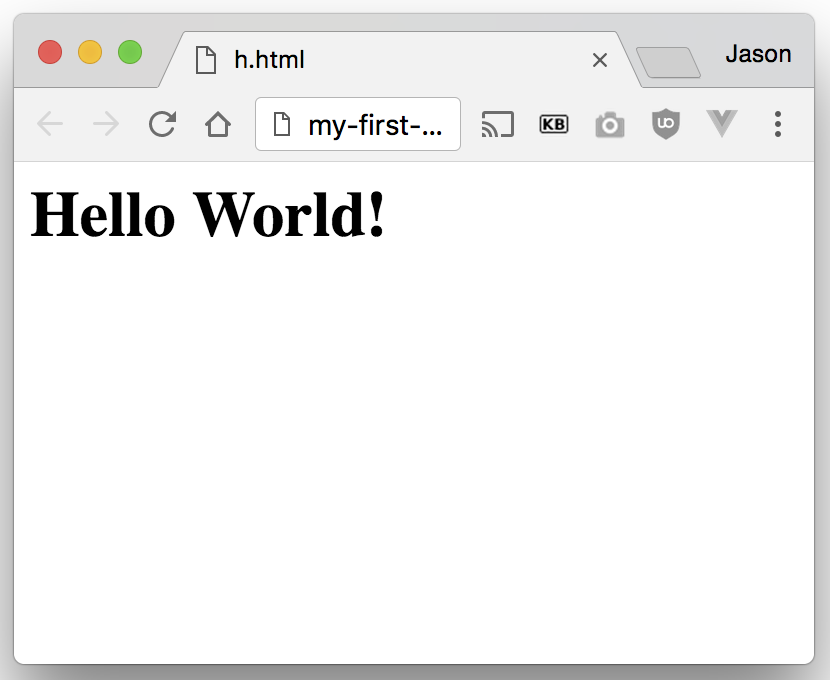Close the window with red button
This screenshot has width=830, height=680.
click(x=50, y=52)
